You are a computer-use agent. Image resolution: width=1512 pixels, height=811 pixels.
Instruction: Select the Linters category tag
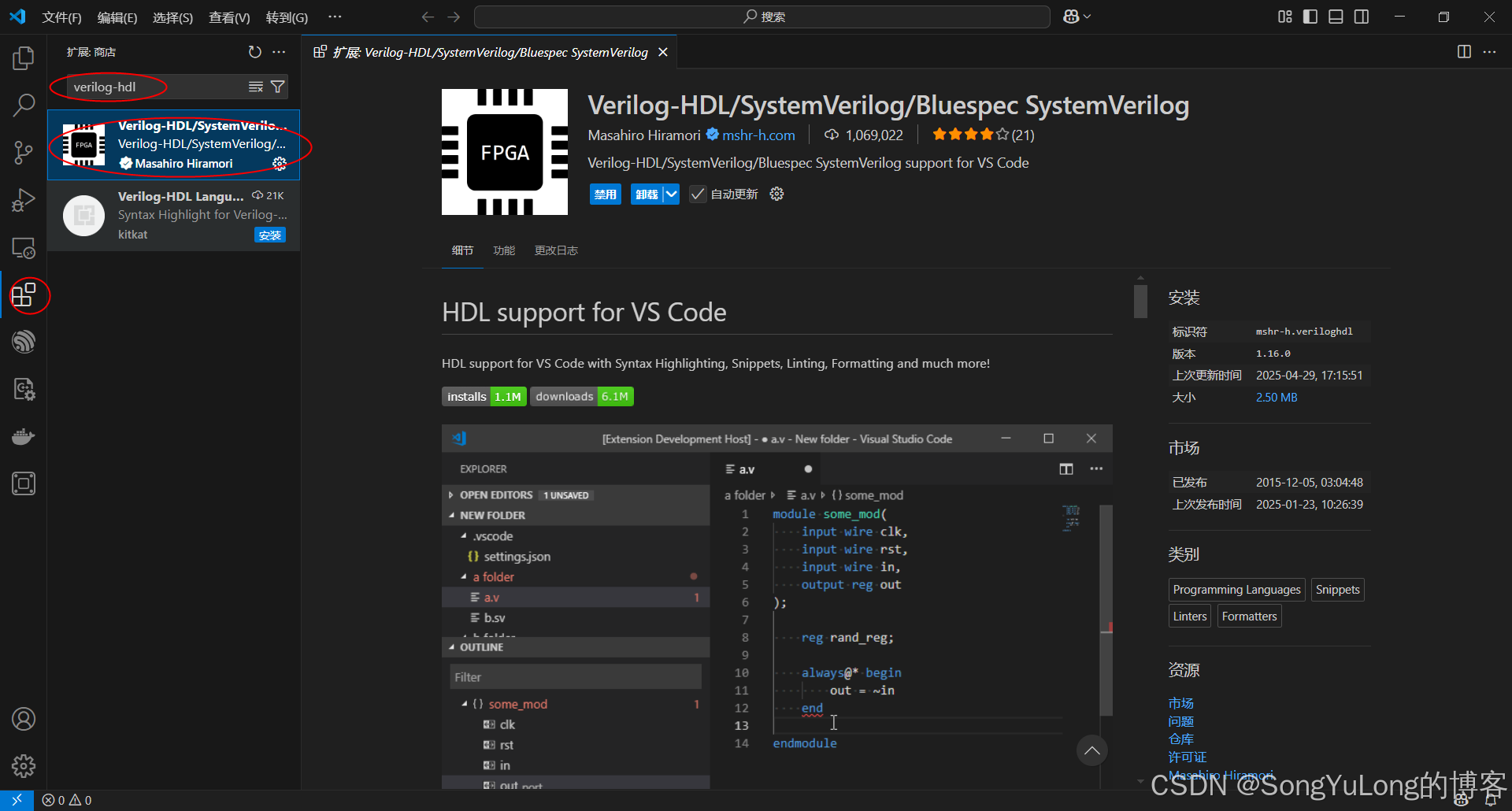click(x=1190, y=617)
